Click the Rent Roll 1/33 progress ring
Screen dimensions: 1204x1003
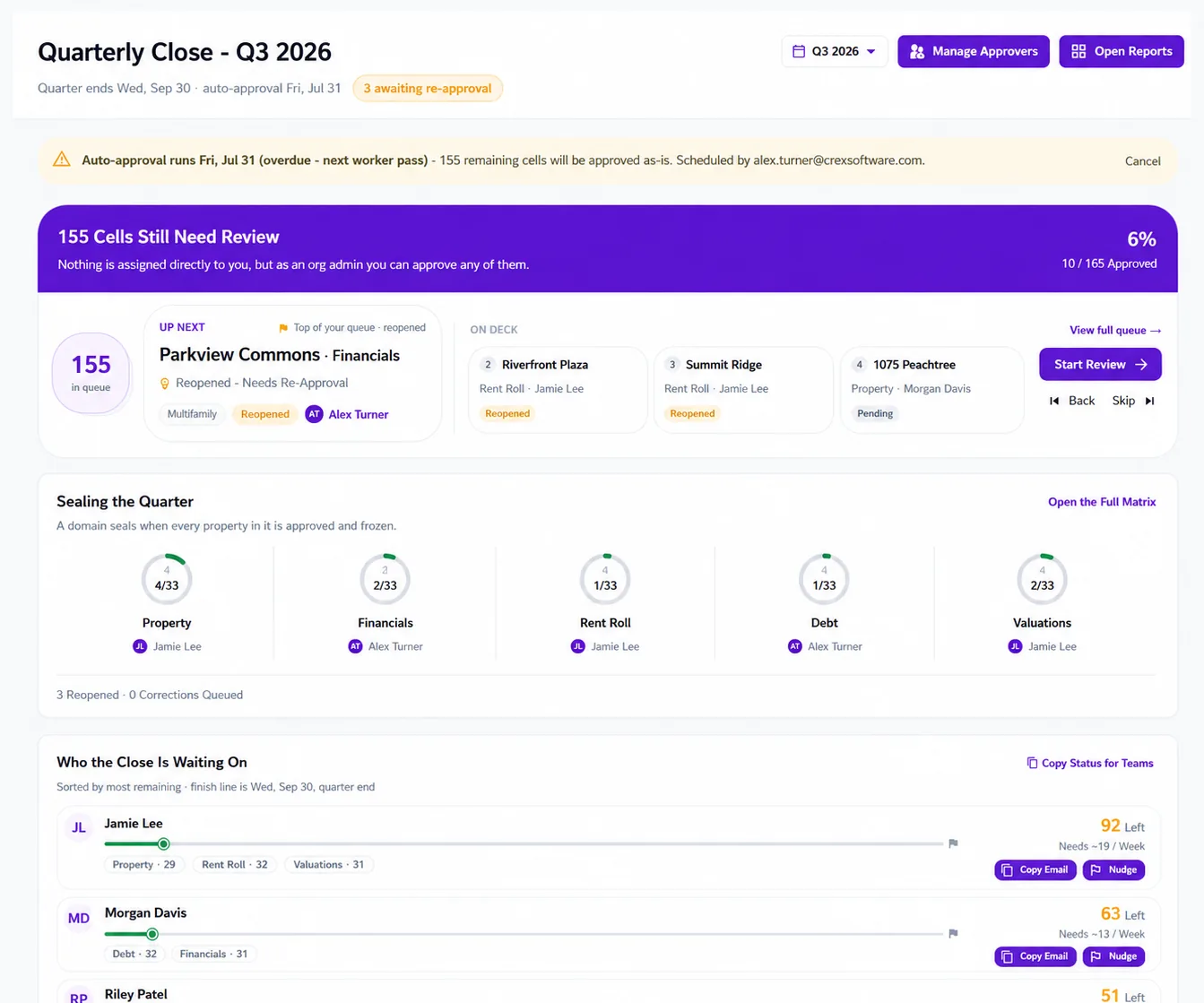point(605,579)
